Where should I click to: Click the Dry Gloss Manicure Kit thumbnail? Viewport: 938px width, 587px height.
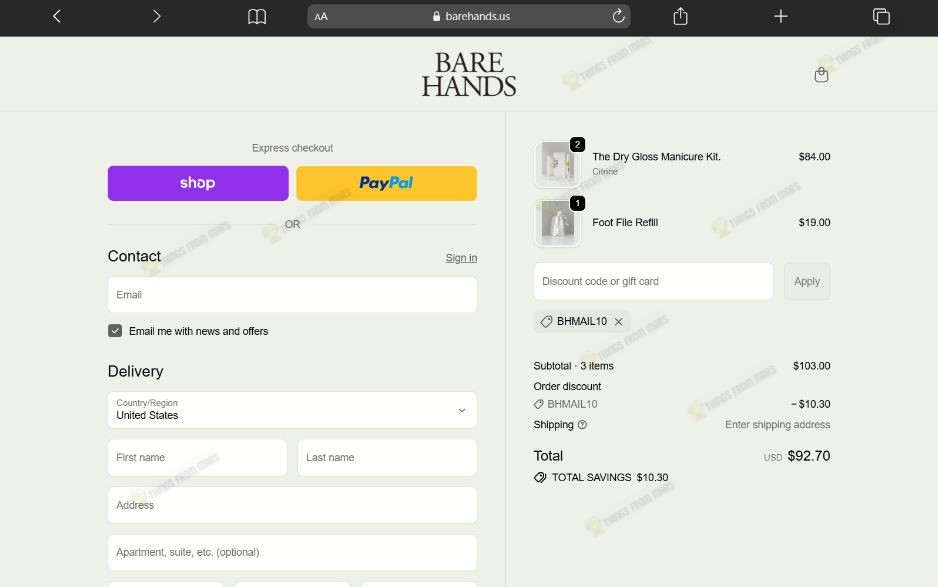pyautogui.click(x=557, y=164)
